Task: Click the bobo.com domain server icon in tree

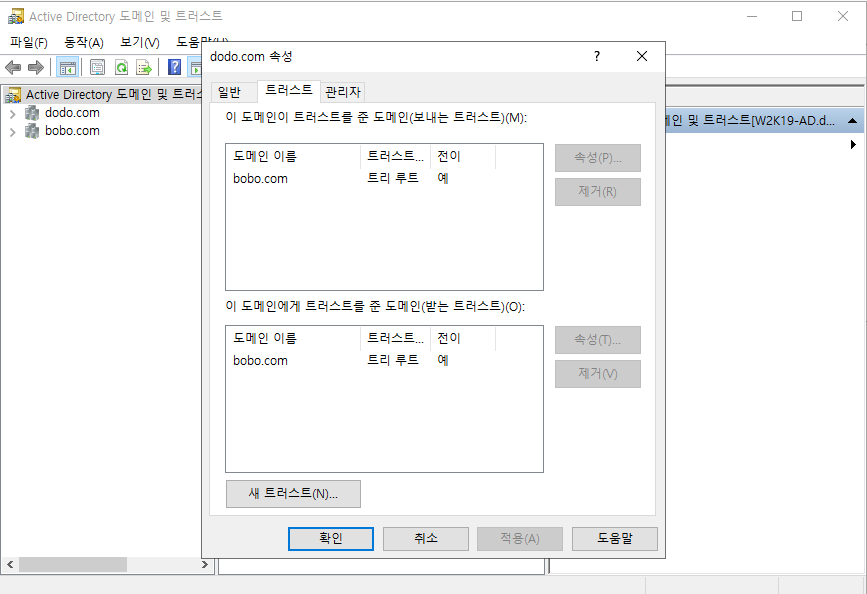Action: click(32, 131)
